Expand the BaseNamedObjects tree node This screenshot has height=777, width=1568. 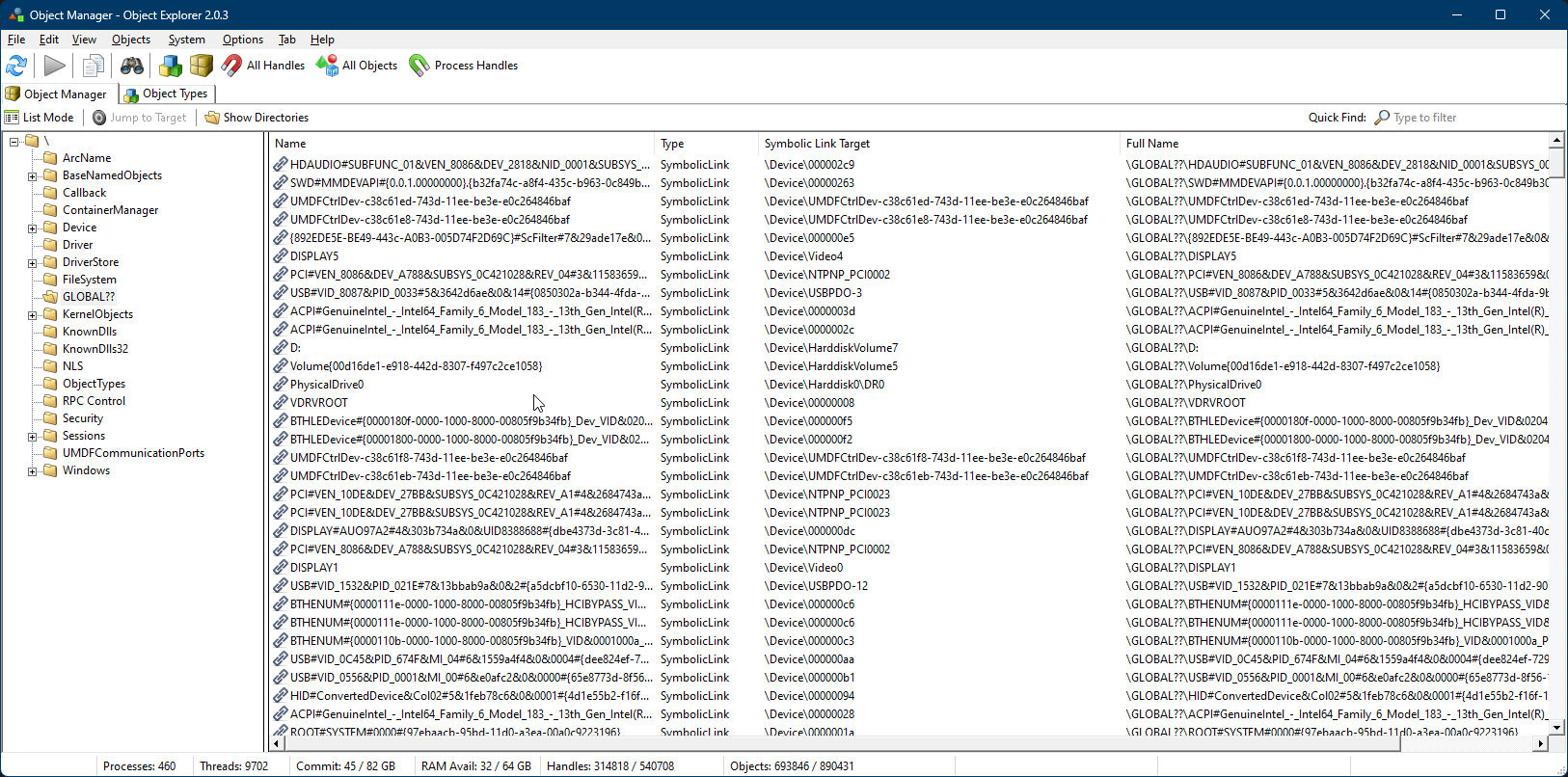32,176
